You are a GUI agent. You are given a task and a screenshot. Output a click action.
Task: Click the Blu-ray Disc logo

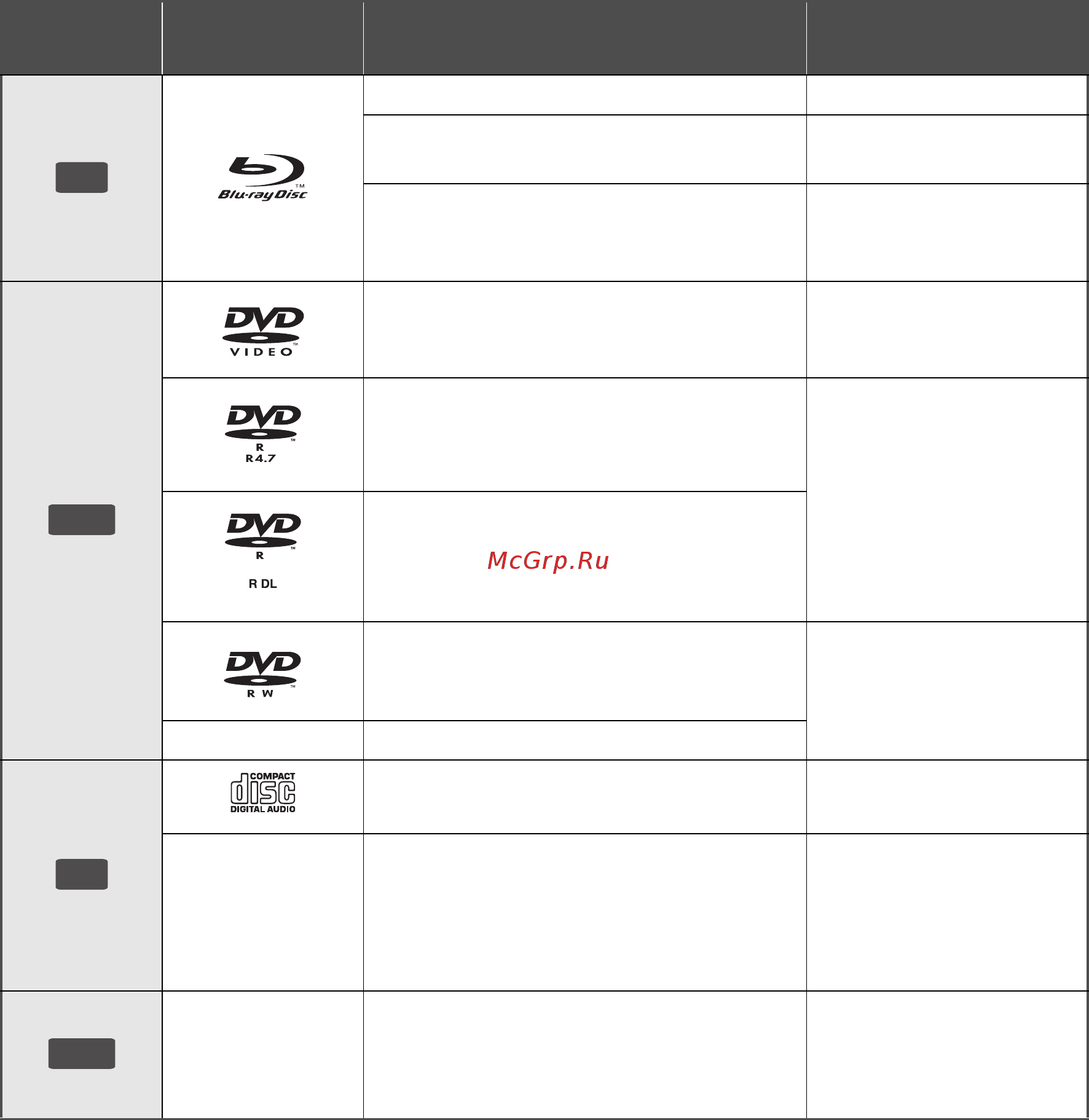coord(262,178)
